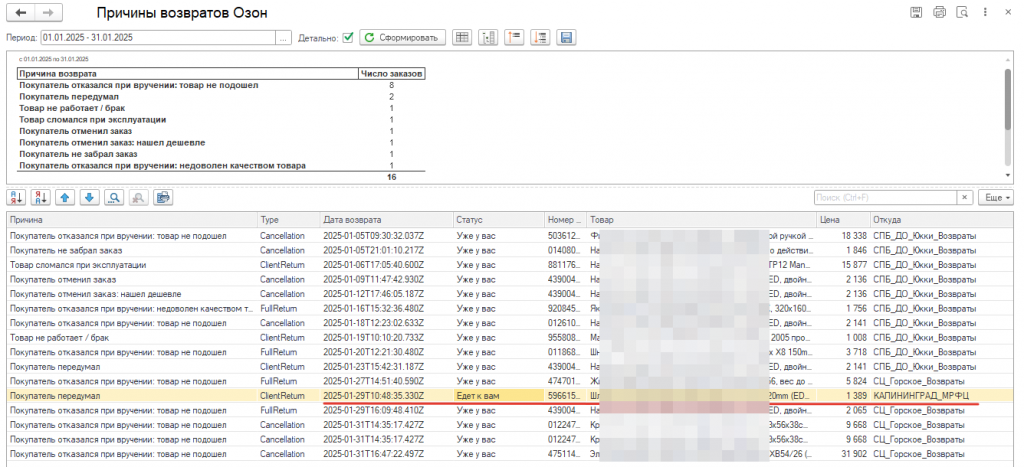
Task: Sort list descending with the Я-А icon
Action: coord(42,197)
